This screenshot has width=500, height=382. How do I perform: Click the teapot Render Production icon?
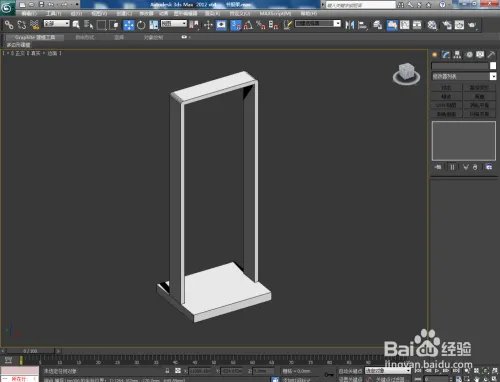(472, 25)
